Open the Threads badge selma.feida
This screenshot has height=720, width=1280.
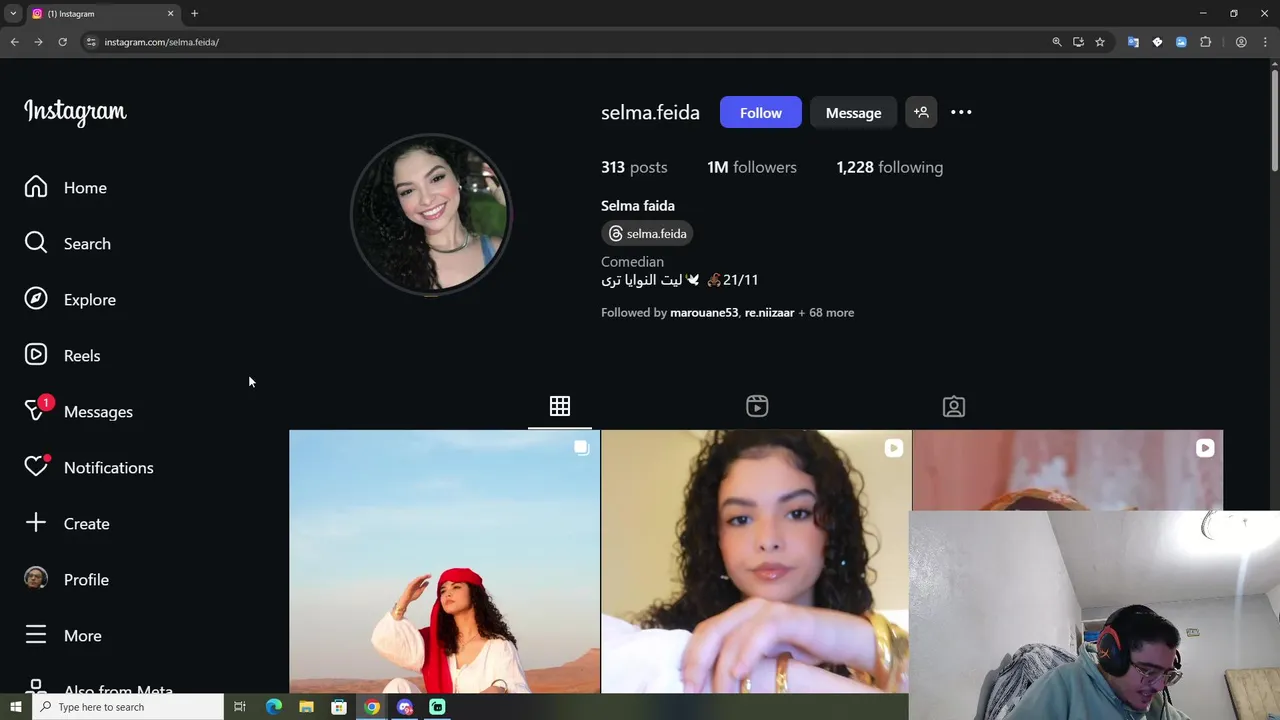[x=647, y=234]
